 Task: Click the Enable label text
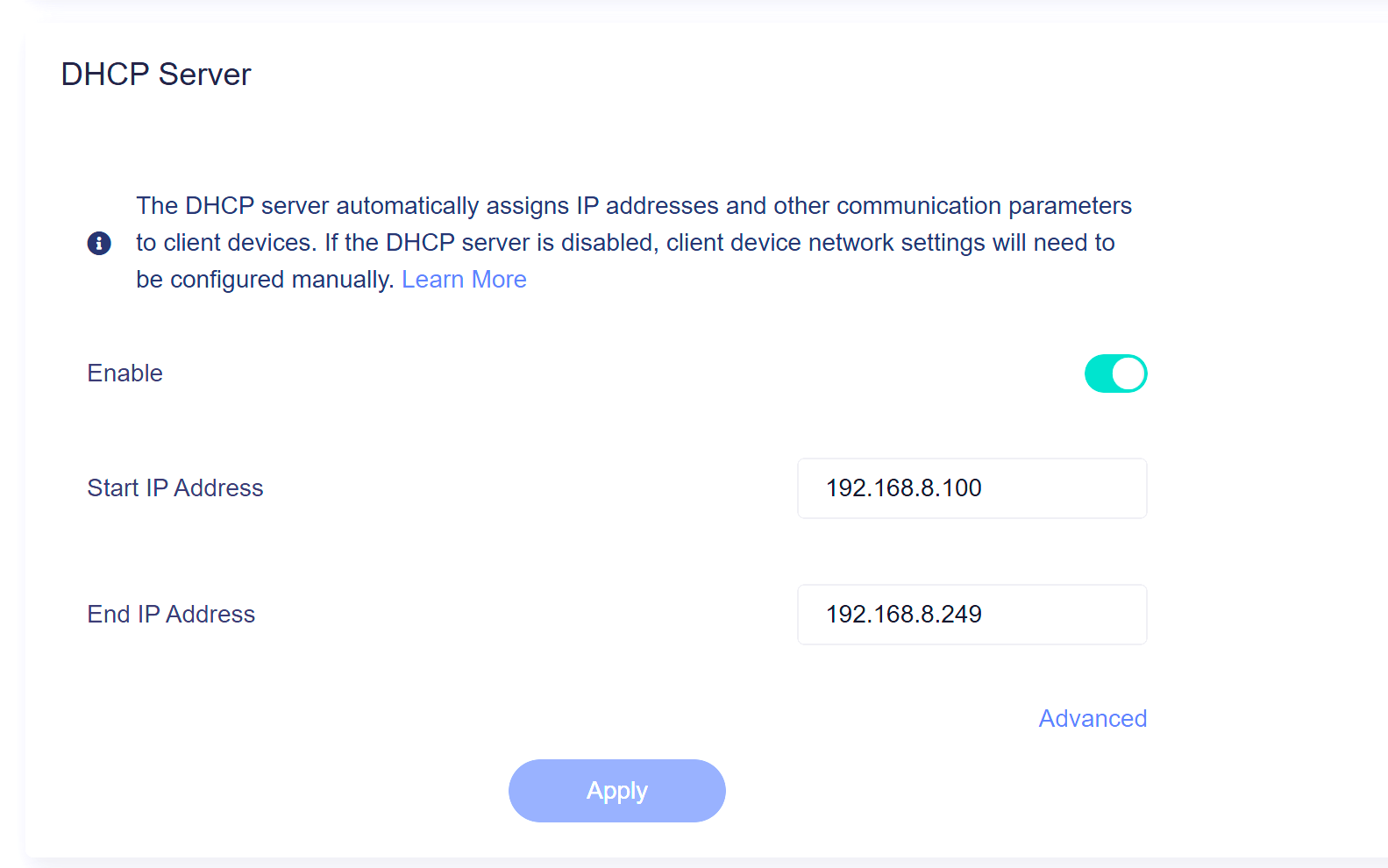(x=125, y=374)
